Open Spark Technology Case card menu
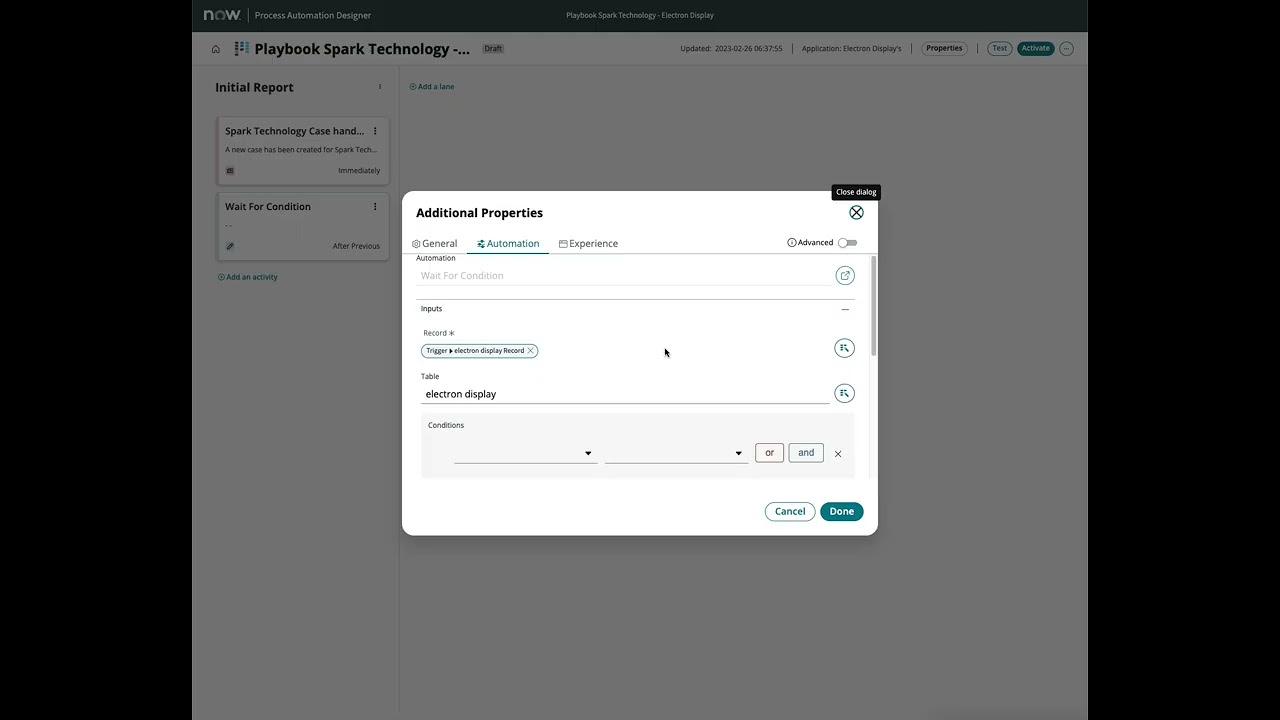1280x720 pixels. pyautogui.click(x=375, y=131)
